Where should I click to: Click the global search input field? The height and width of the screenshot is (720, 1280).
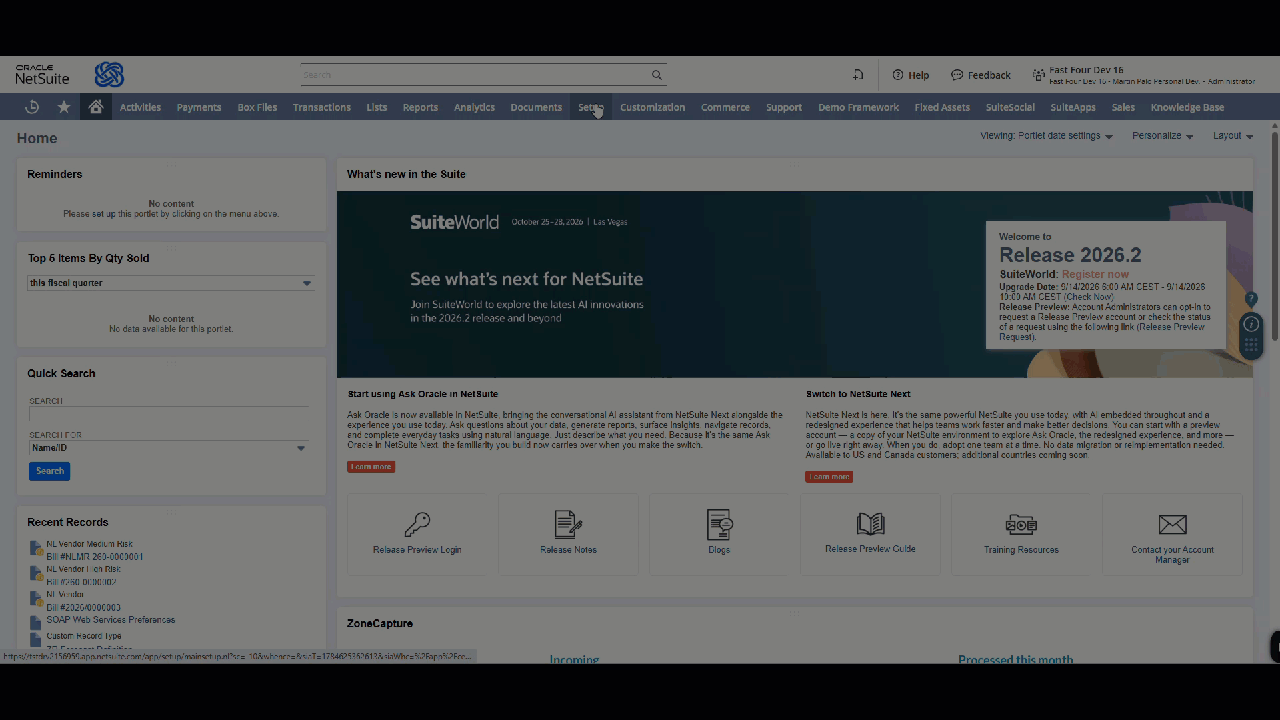click(475, 75)
